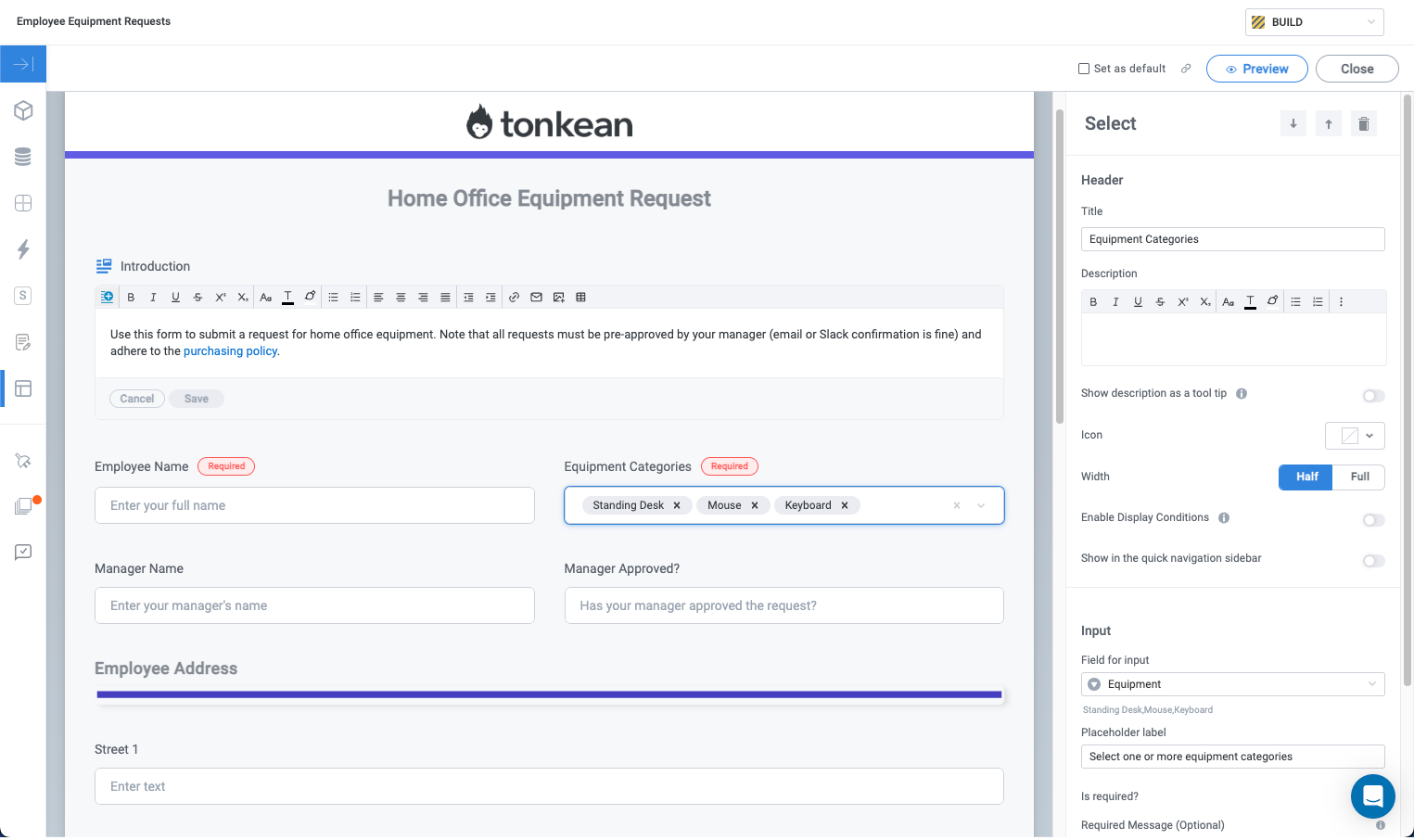
Task: Remove the Standing Desk tag
Action: point(677,505)
